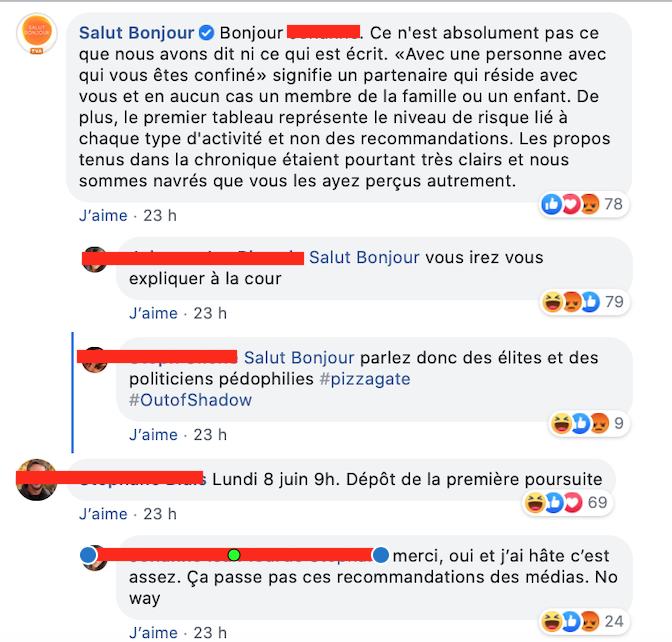Open the Salut Bonjour profile picture
672x642 pixels.
coord(37,34)
